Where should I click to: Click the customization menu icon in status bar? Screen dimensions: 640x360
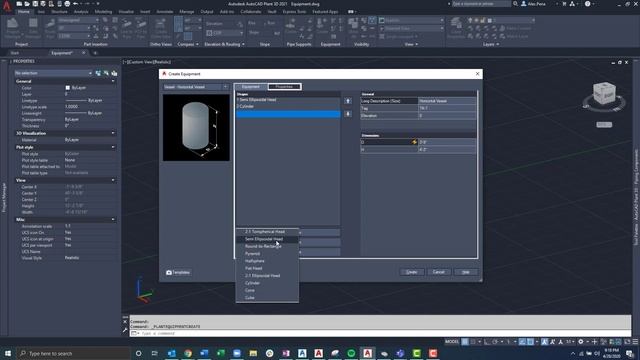tap(636, 342)
